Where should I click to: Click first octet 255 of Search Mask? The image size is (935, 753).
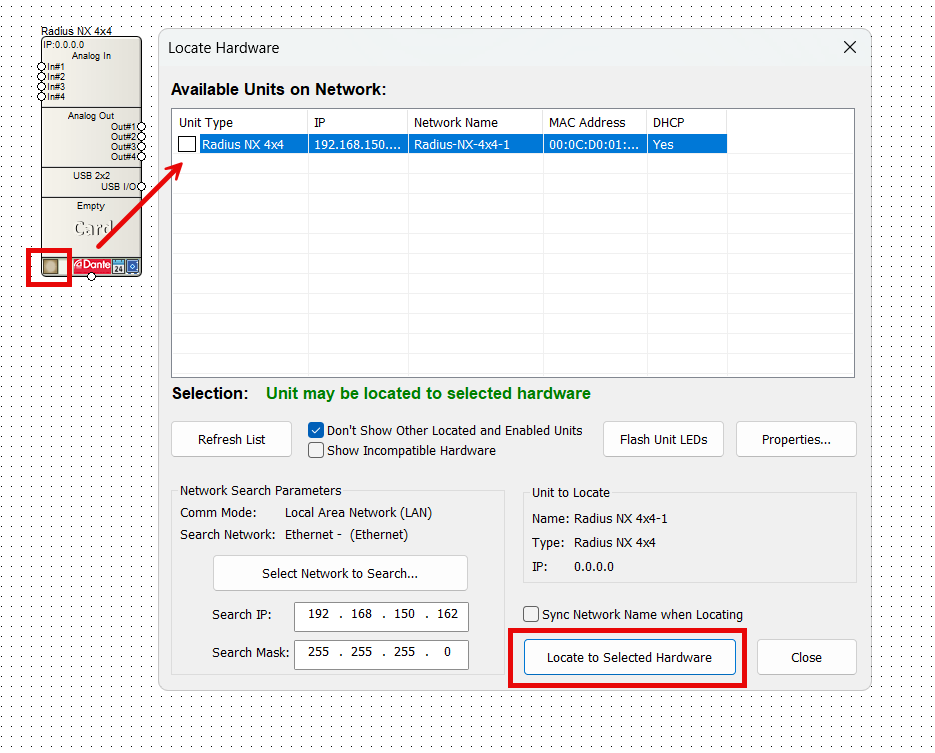[318, 652]
